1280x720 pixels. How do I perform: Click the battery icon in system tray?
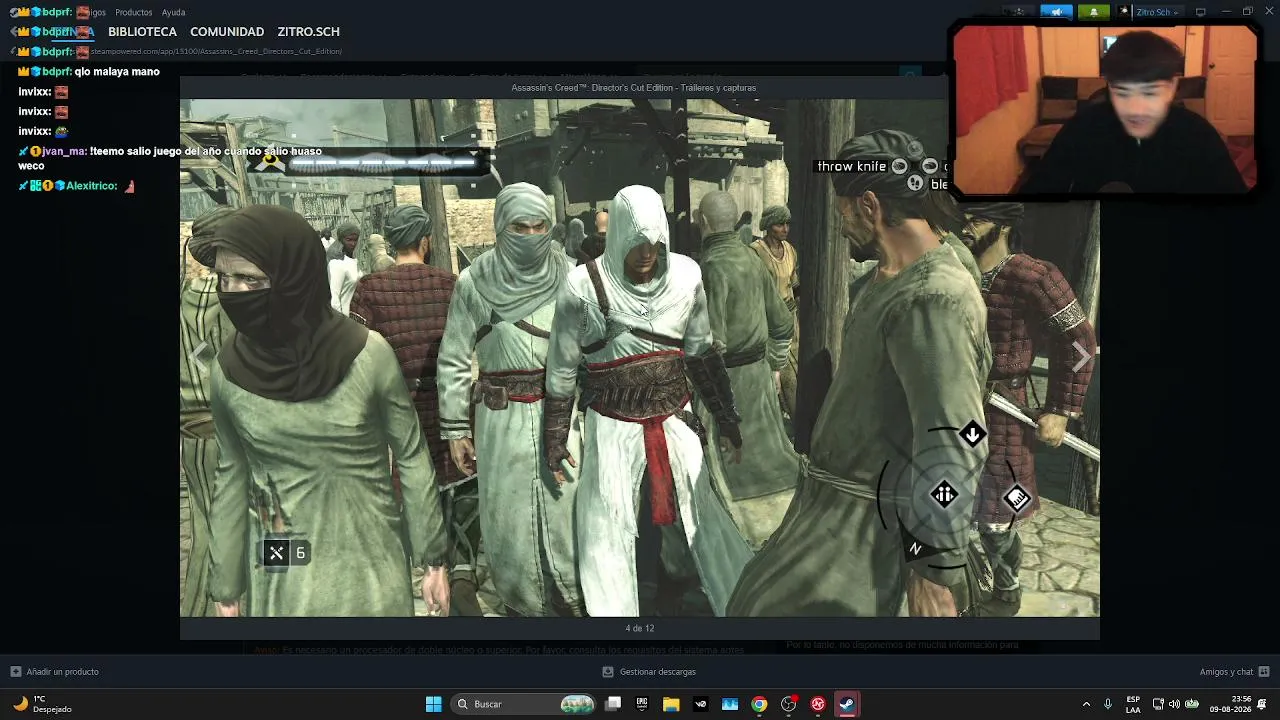pyautogui.click(x=1192, y=704)
